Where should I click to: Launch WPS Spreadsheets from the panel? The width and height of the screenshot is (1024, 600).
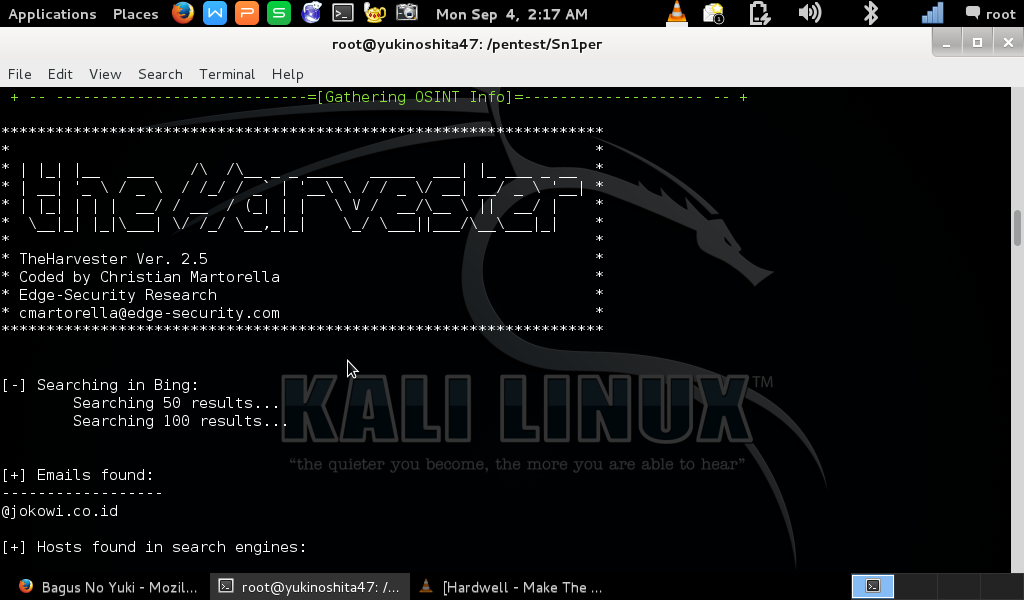279,13
